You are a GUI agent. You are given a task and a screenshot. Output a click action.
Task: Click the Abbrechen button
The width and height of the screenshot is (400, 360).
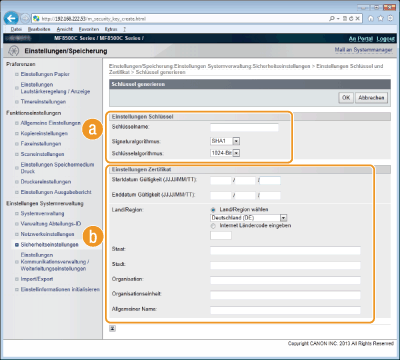point(371,98)
